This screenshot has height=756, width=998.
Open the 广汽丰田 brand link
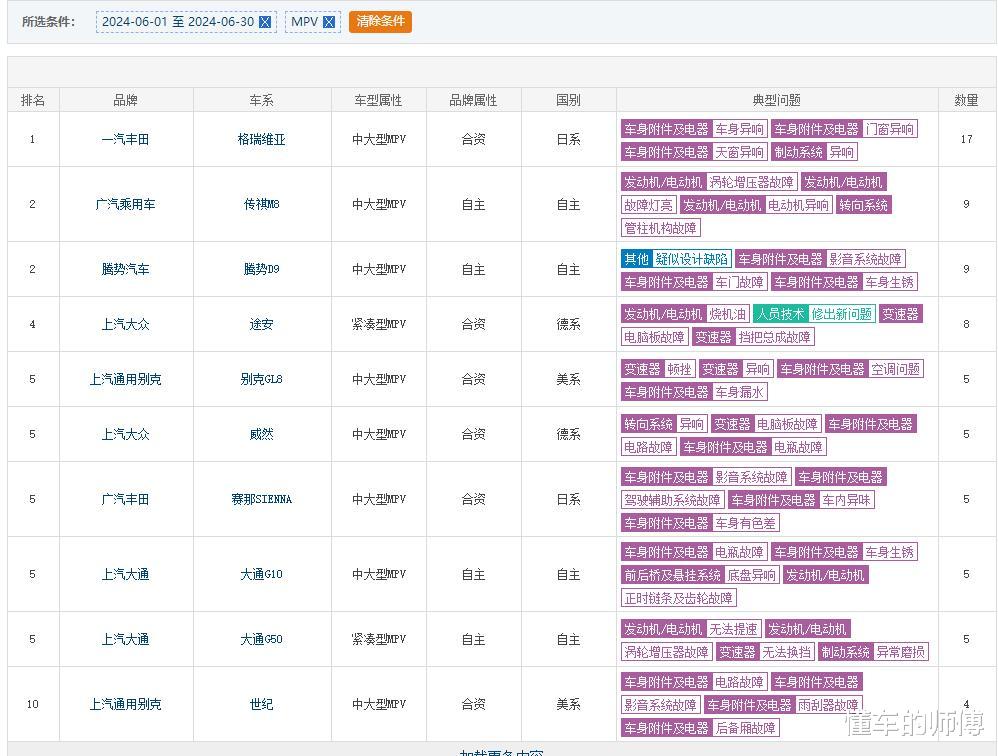point(125,499)
